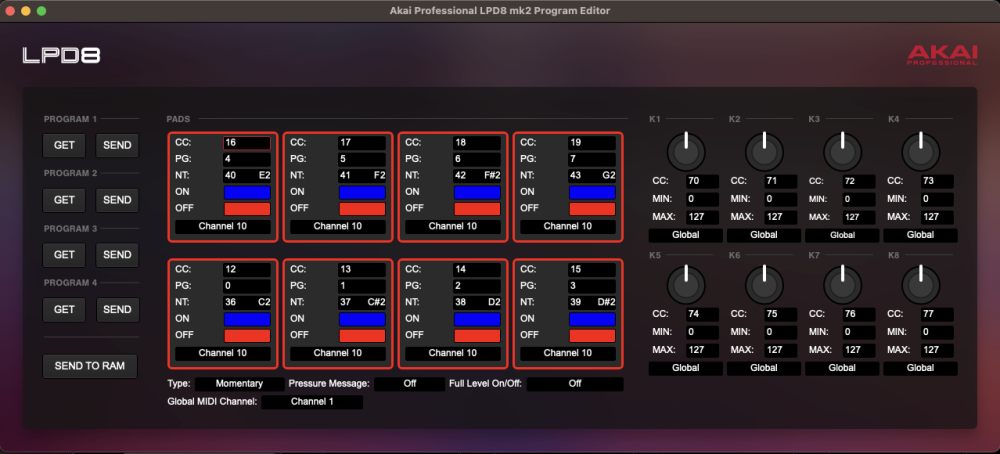Click the NT field showing 39 D#2
Image resolution: width=1000 pixels, height=454 pixels.
click(x=592, y=302)
